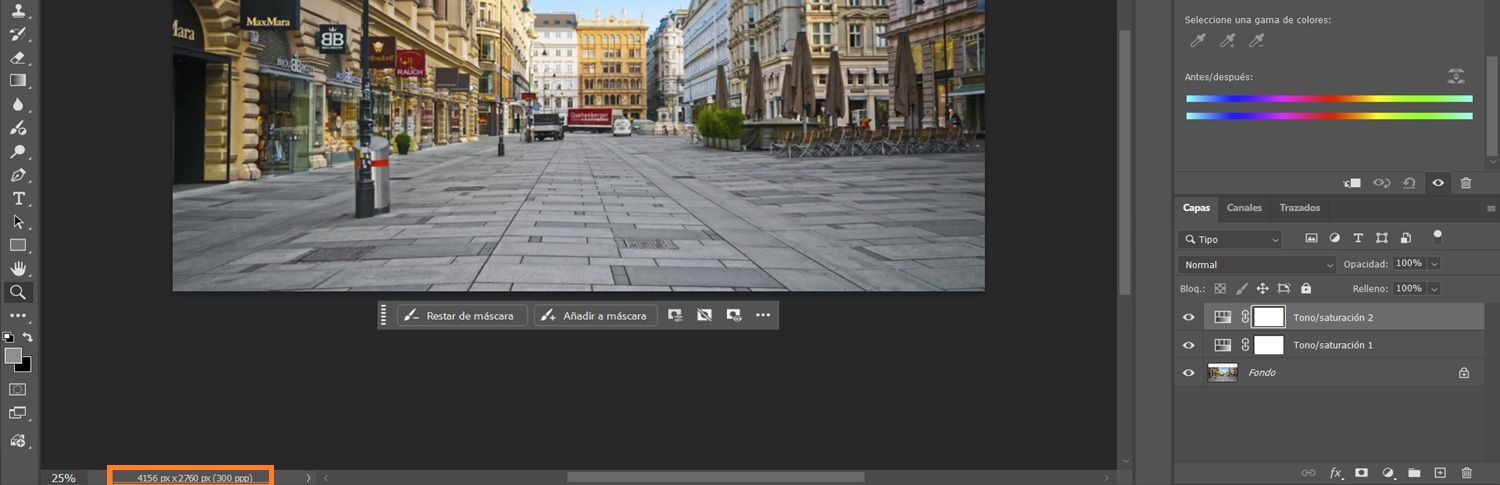Expand the status bar info arrow
This screenshot has height=485, width=1500.
pos(308,478)
